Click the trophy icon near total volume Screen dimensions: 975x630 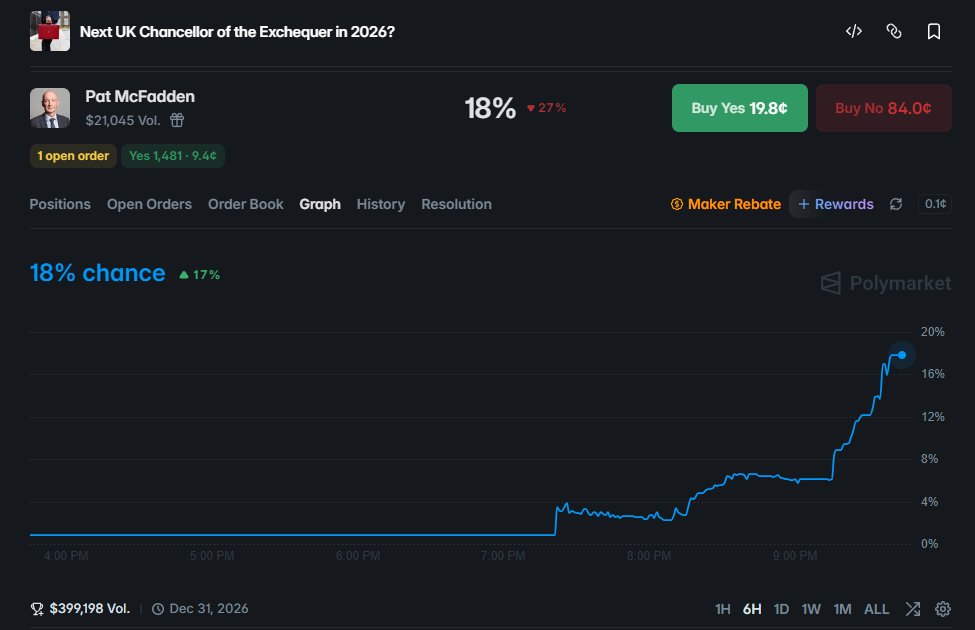[37, 609]
